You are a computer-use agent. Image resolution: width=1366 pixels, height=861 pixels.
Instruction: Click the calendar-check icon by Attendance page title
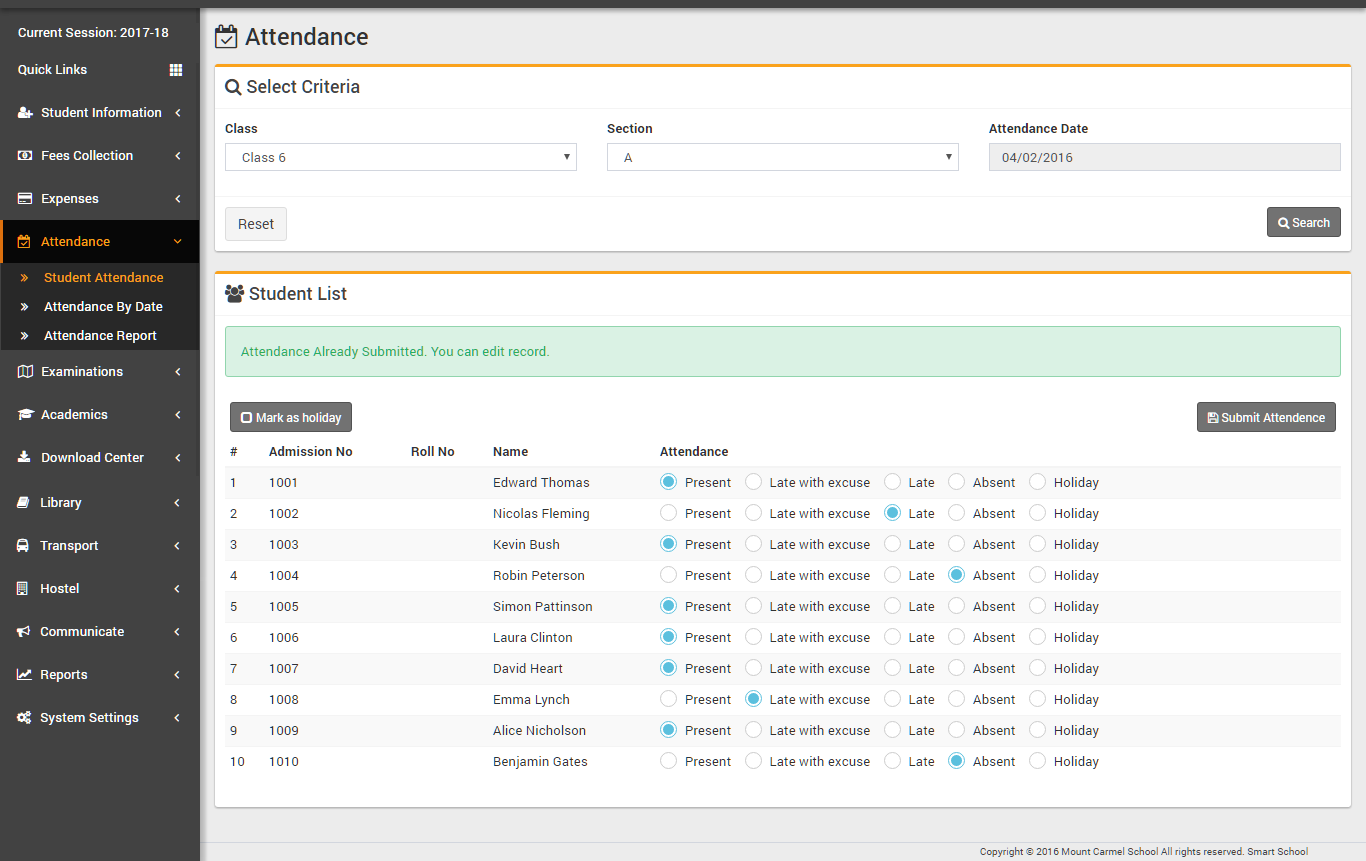(227, 37)
